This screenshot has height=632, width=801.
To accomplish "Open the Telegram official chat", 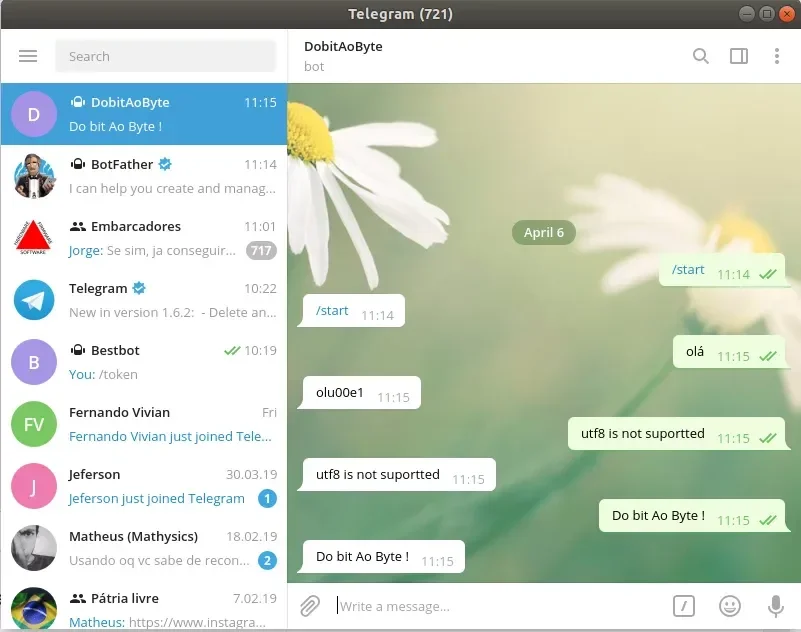I will 144,300.
